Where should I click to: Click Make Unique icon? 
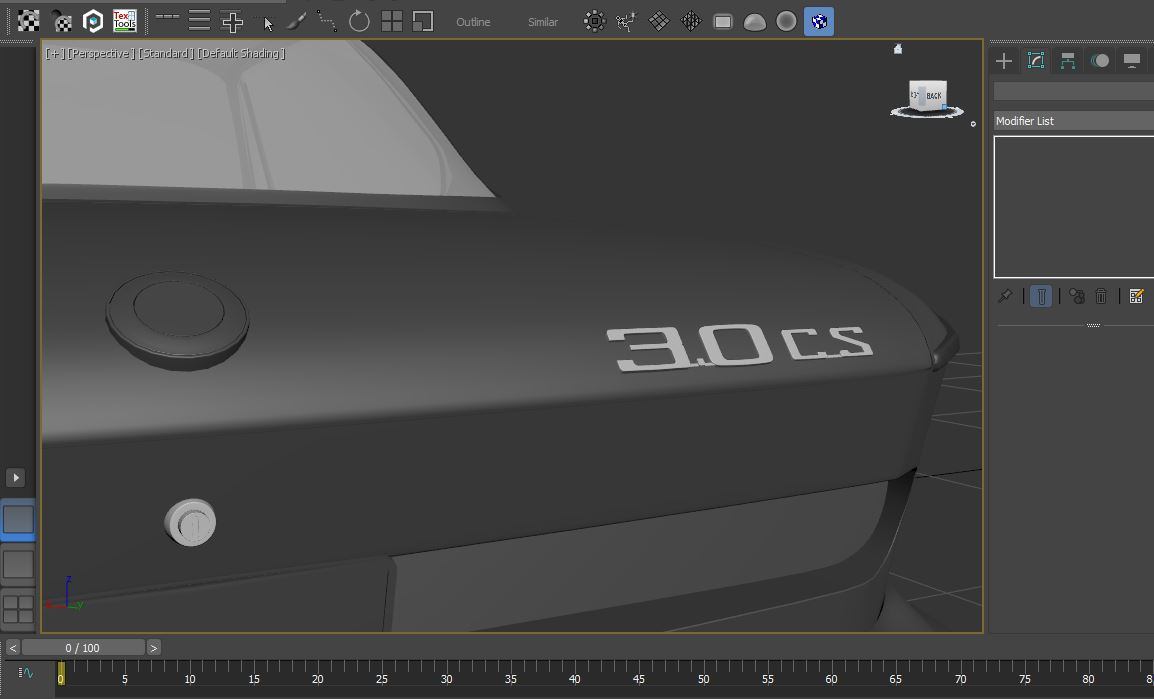1077,296
